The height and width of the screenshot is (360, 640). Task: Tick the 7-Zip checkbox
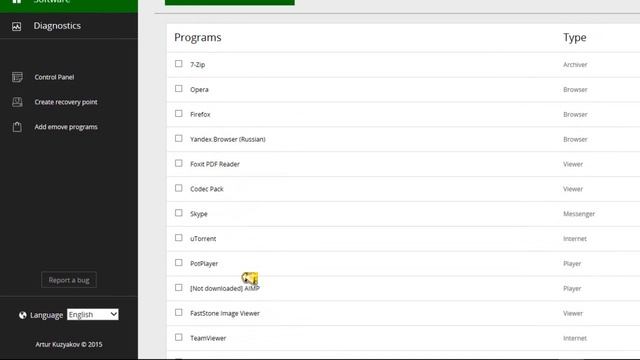click(179, 64)
